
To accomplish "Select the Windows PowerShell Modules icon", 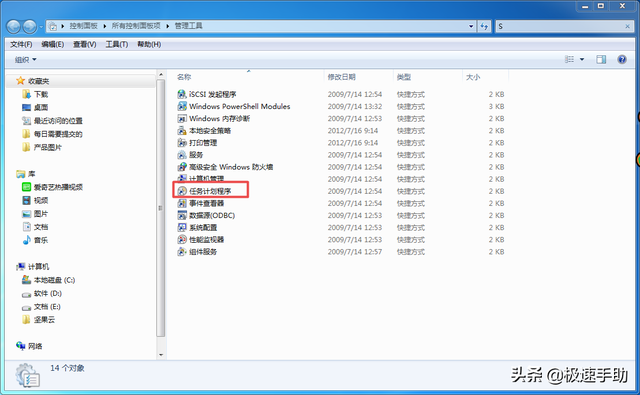I will 182,107.
